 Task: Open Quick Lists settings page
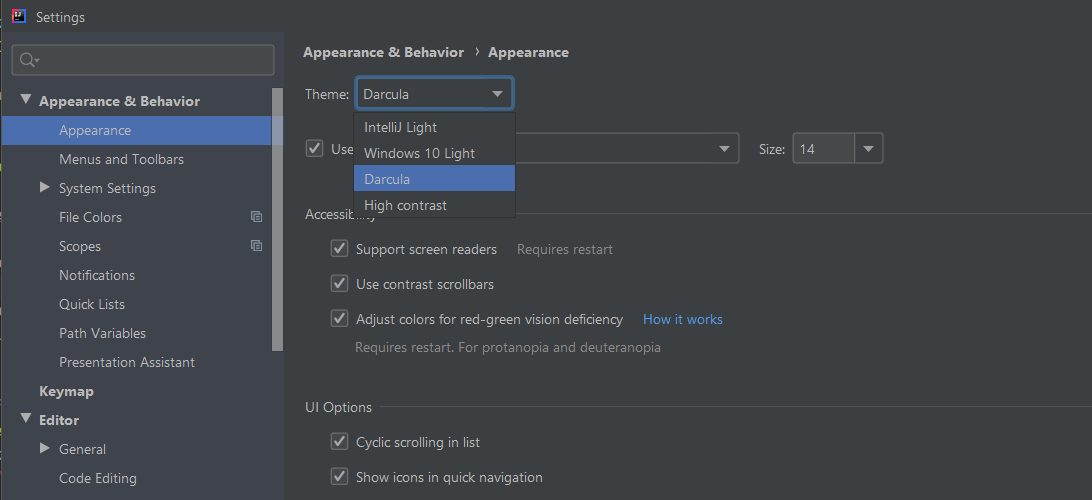[92, 304]
